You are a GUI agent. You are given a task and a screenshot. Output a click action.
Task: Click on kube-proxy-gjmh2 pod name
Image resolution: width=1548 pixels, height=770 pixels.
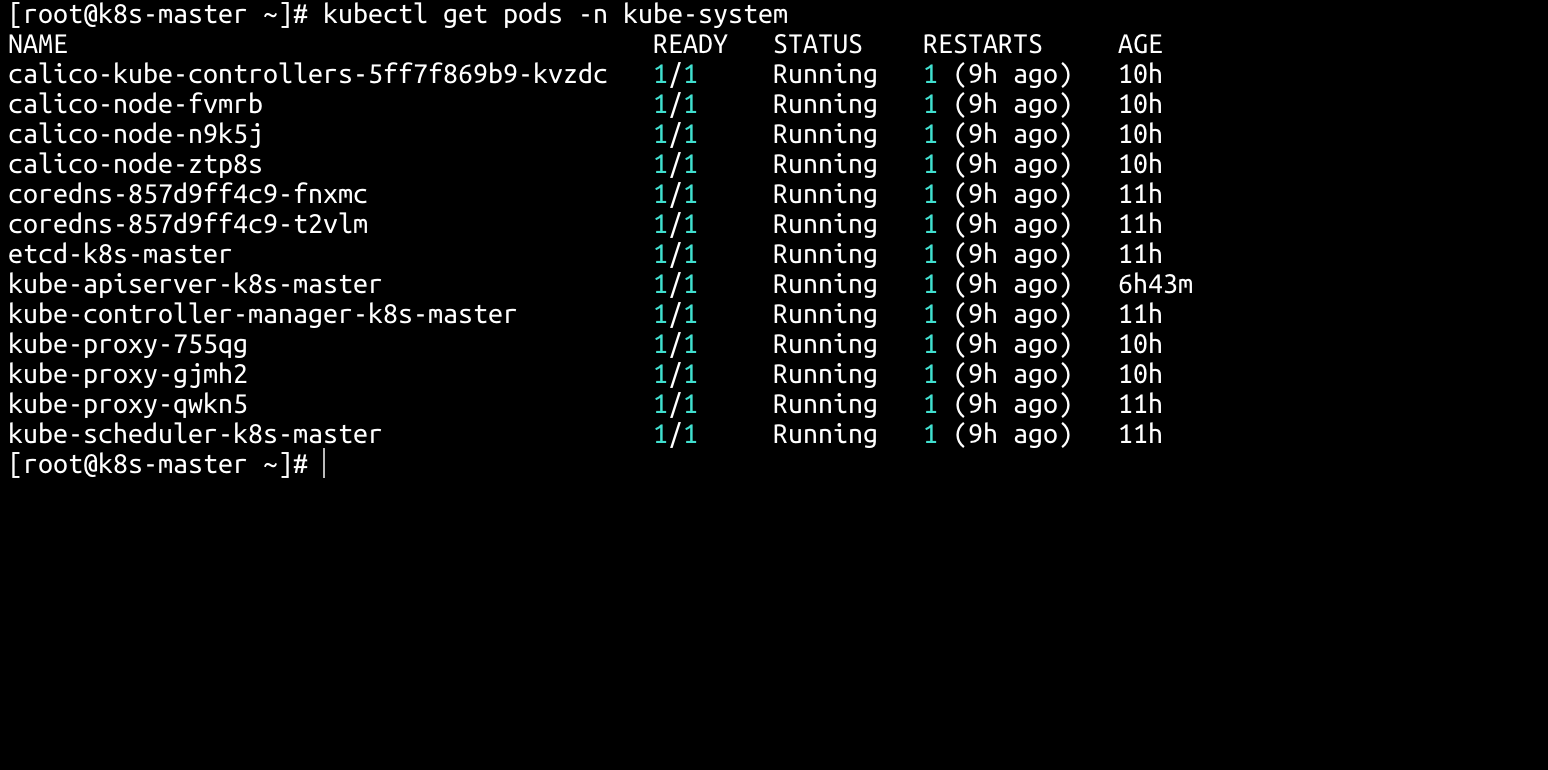[128, 375]
